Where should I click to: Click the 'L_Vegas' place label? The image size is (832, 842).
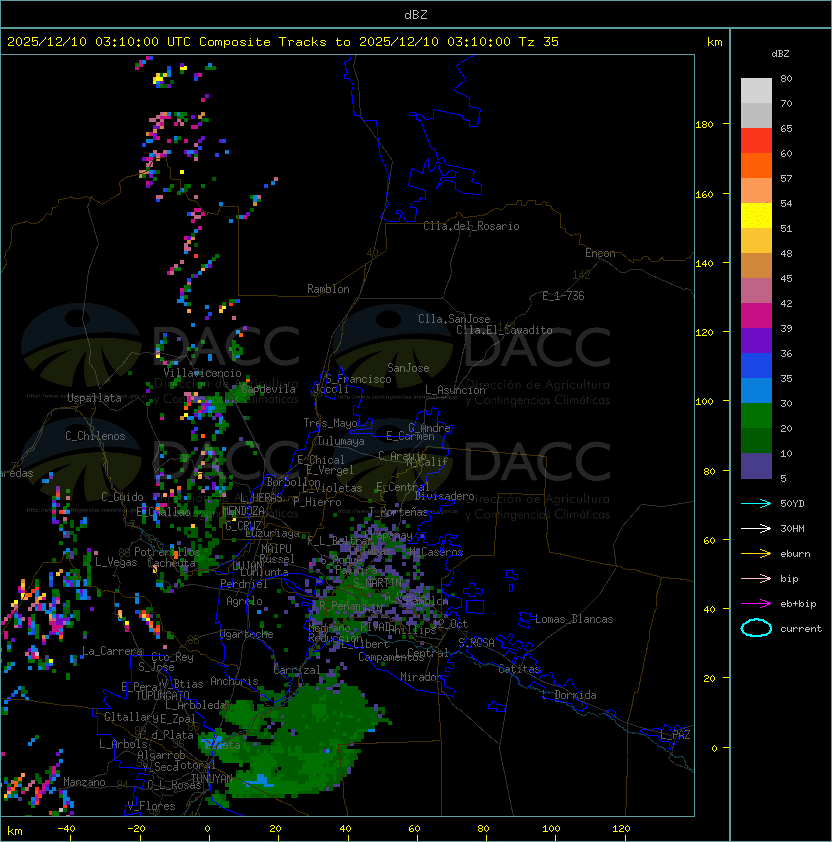tap(116, 562)
